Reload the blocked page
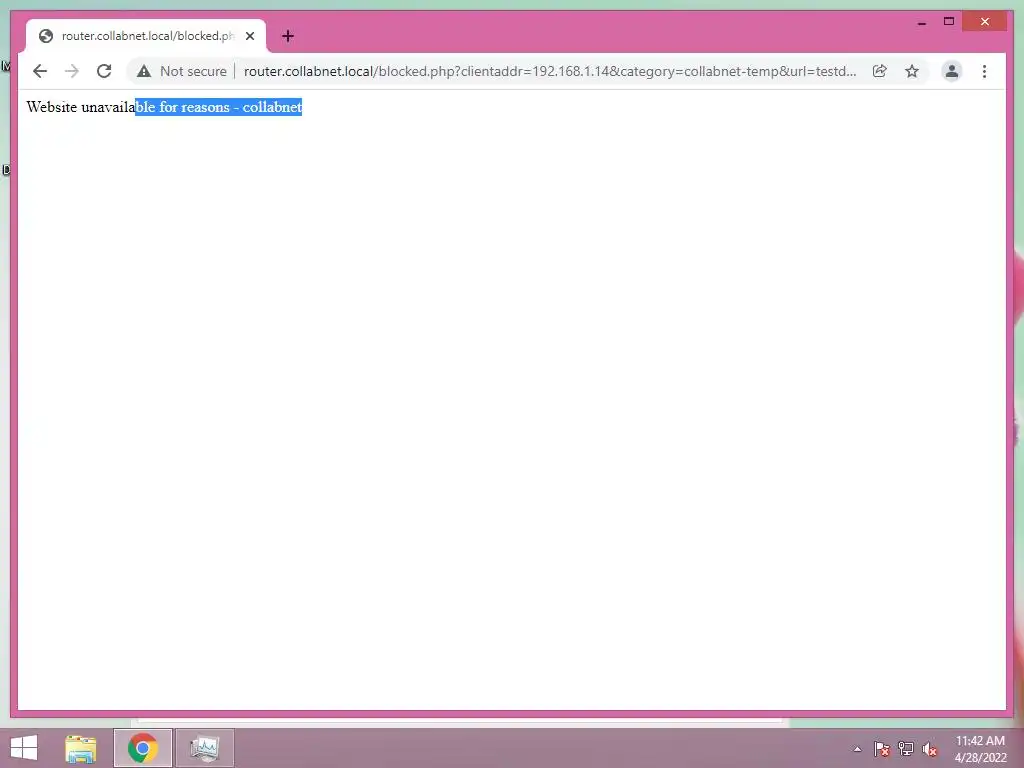The width and height of the screenshot is (1024, 768). [x=104, y=71]
